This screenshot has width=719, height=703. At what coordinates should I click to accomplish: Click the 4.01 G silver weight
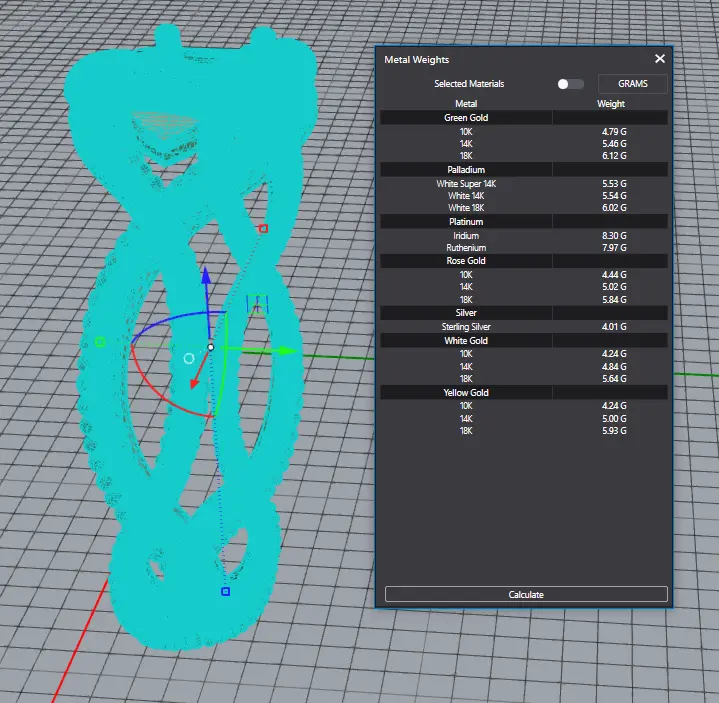click(614, 327)
